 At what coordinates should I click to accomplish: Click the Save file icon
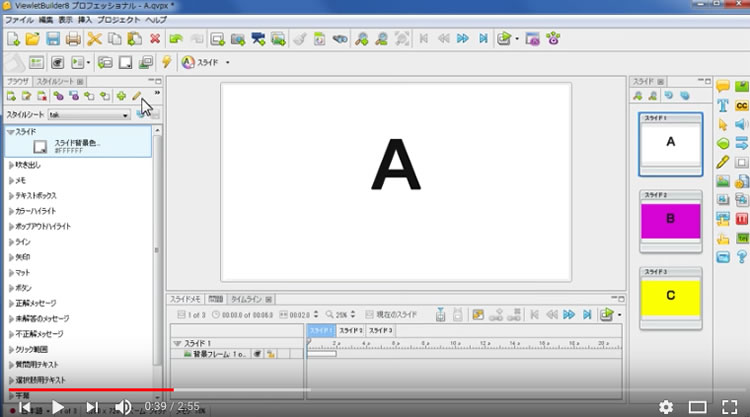point(53,39)
